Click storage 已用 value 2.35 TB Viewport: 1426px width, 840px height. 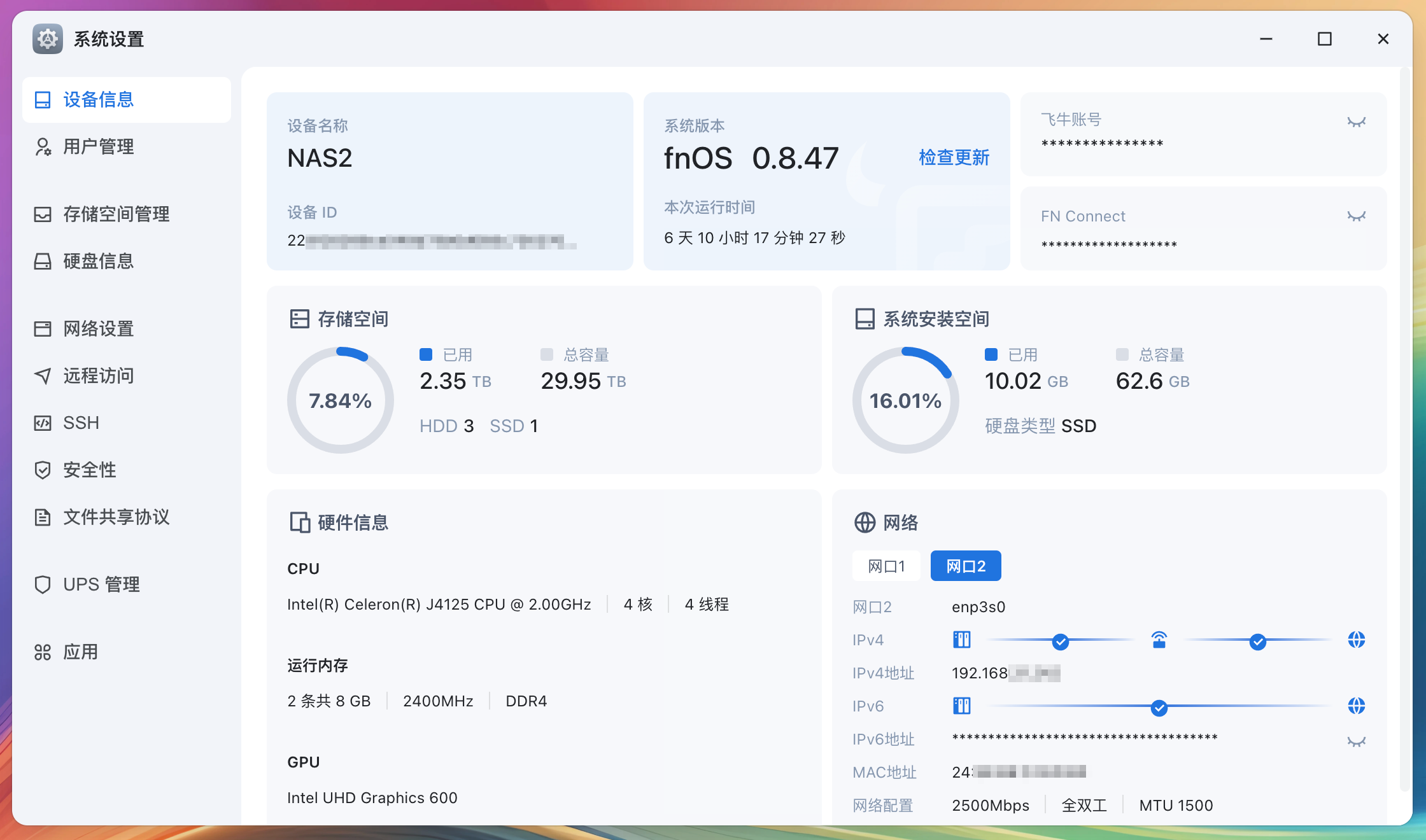coord(455,381)
